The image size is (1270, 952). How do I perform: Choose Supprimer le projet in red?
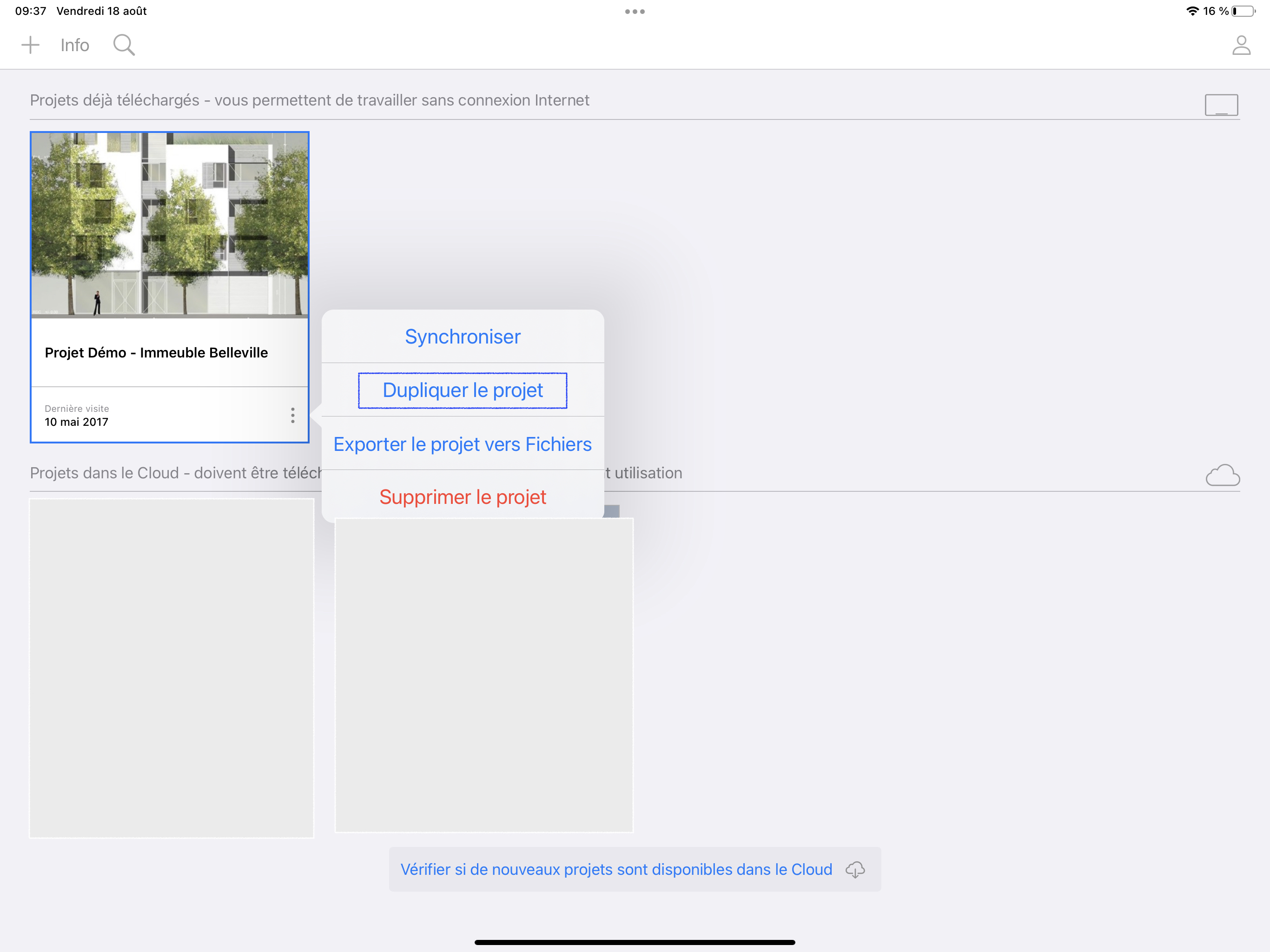[462, 496]
